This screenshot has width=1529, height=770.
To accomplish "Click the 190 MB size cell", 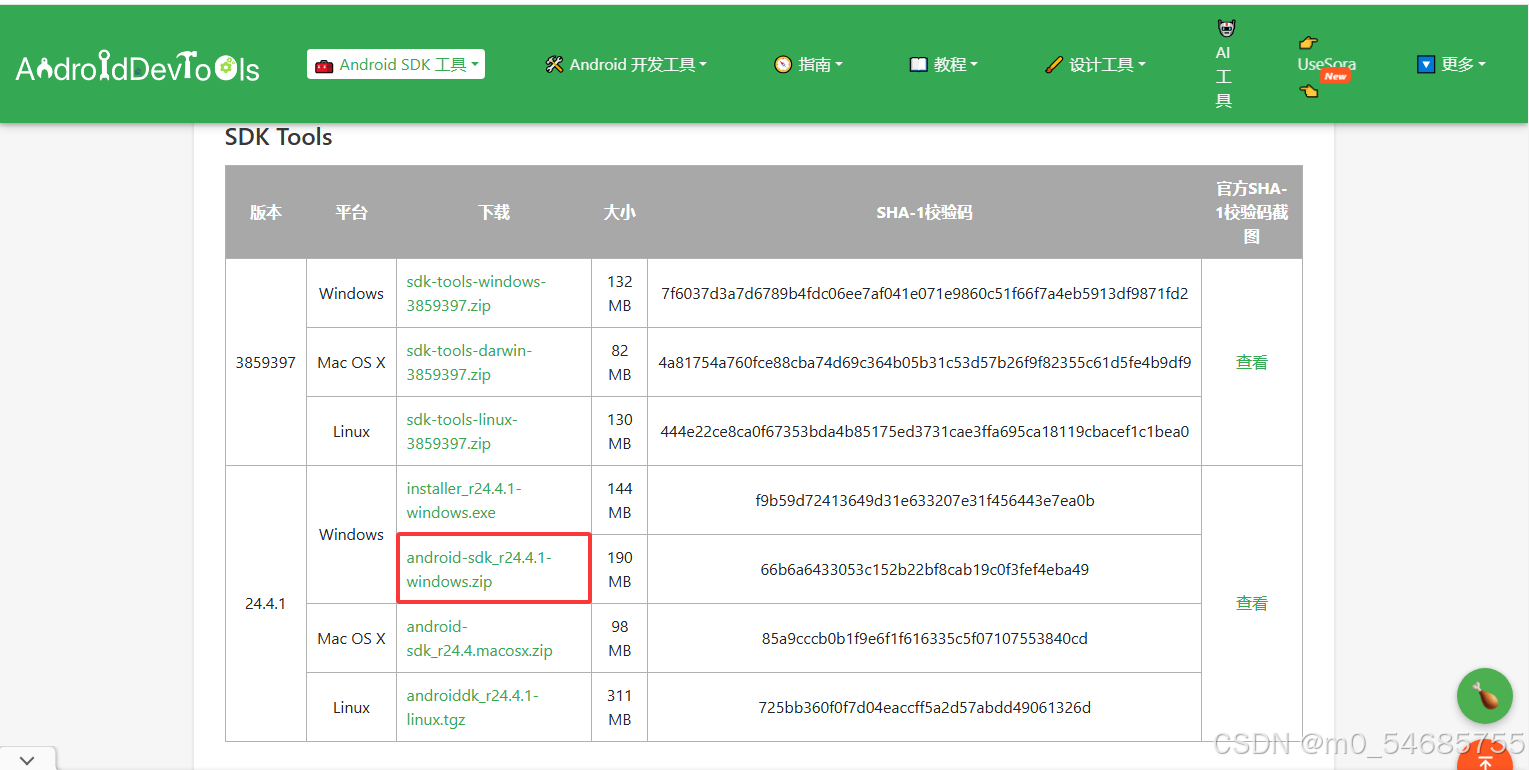I will pyautogui.click(x=620, y=569).
